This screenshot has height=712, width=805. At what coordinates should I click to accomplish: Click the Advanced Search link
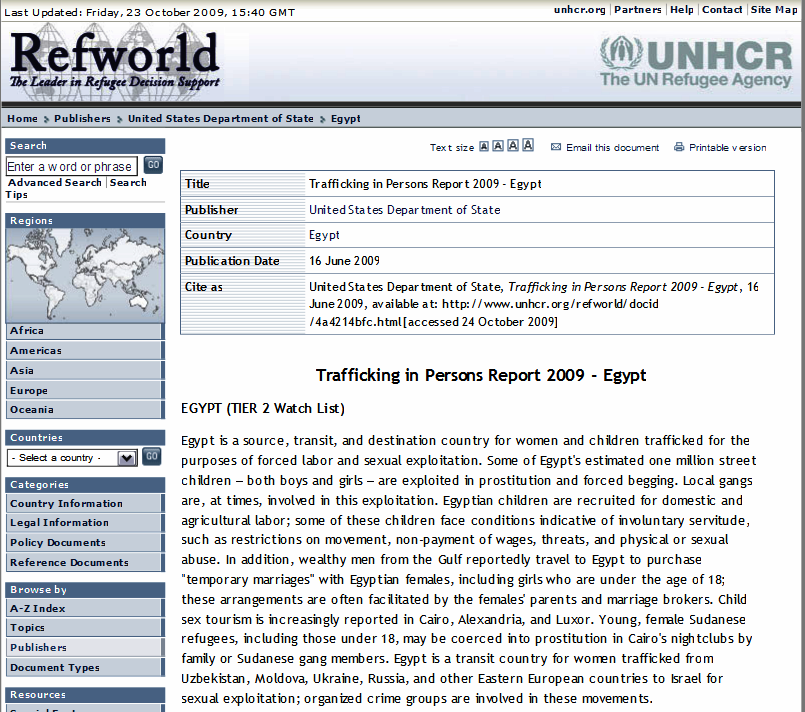[54, 183]
